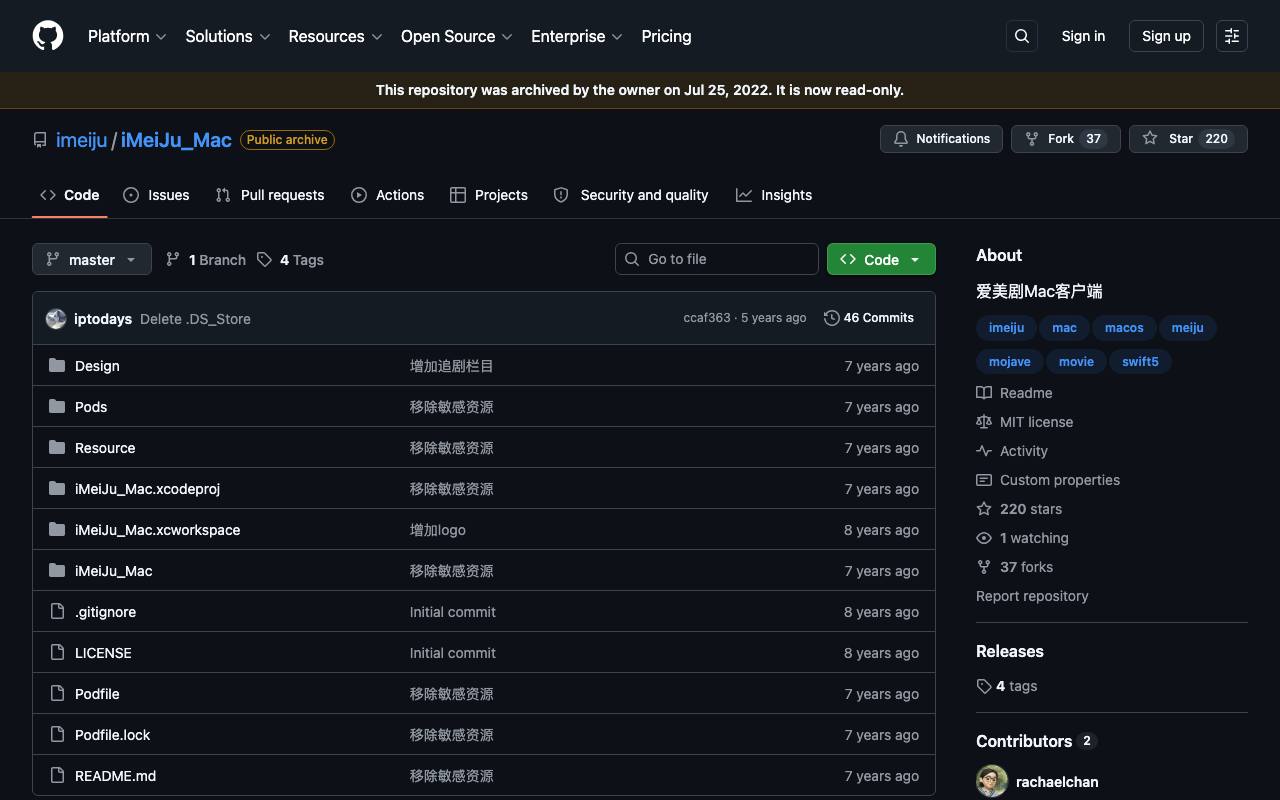Click the search magnifier icon

[x=1022, y=36]
